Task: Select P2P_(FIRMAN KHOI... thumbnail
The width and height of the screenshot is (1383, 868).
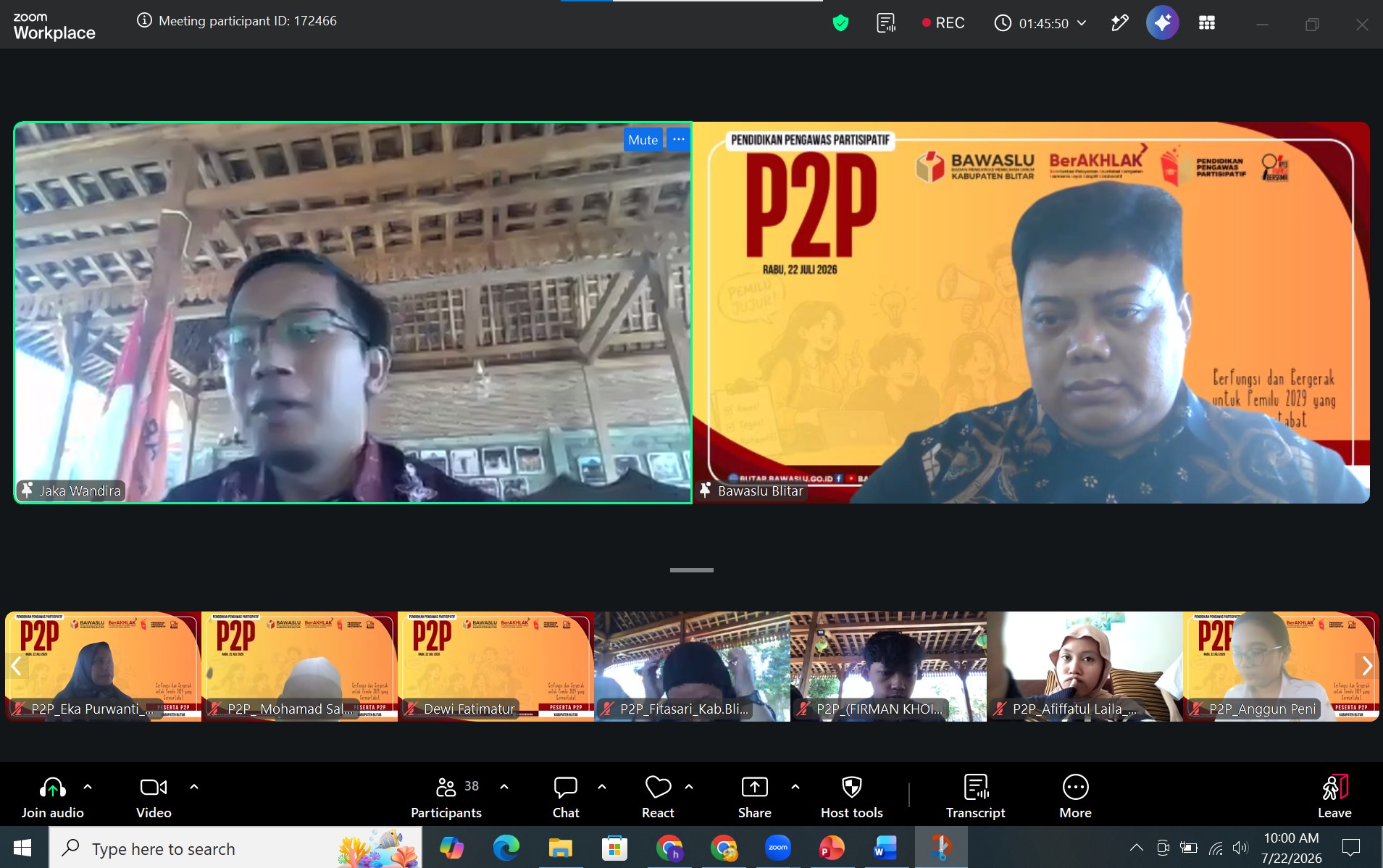Action: click(888, 666)
